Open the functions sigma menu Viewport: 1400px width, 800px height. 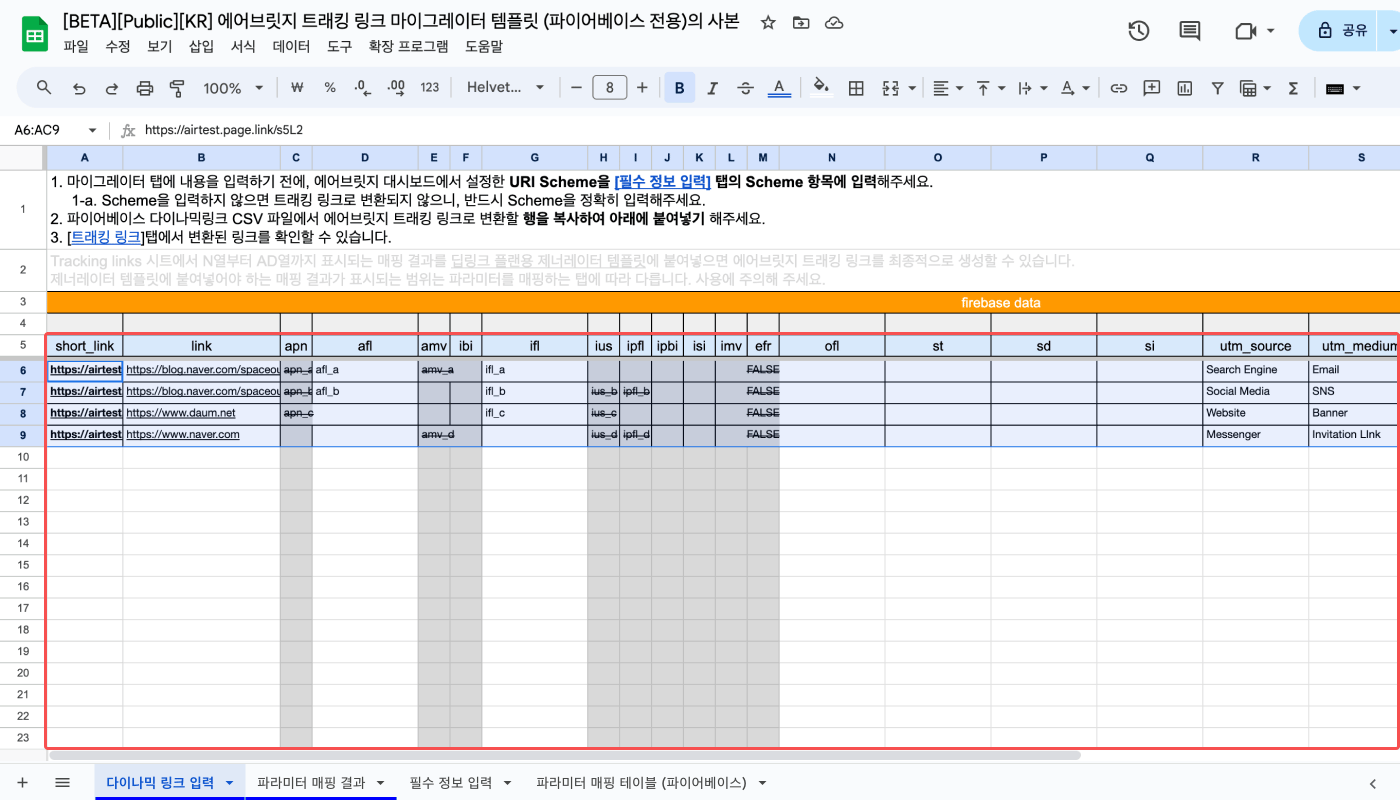click(x=1293, y=88)
